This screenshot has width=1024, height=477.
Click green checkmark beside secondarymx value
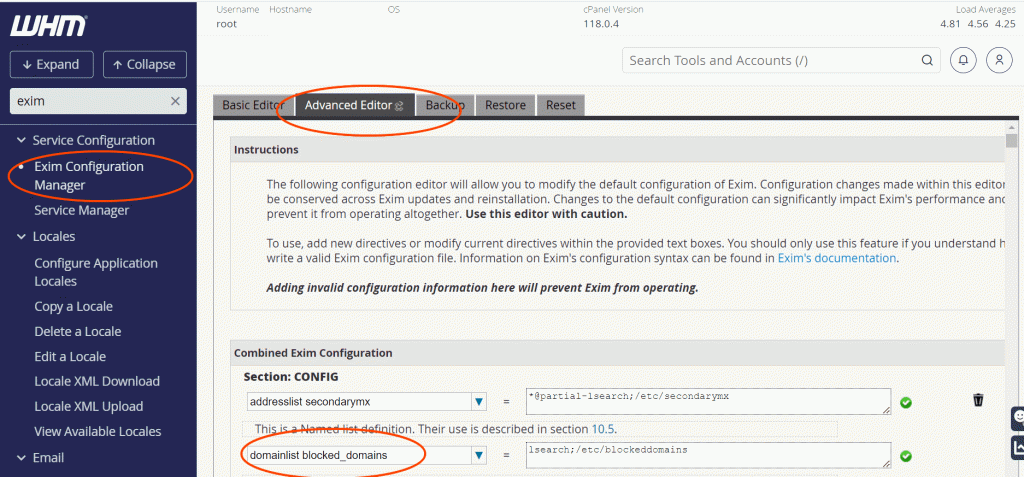tap(906, 402)
